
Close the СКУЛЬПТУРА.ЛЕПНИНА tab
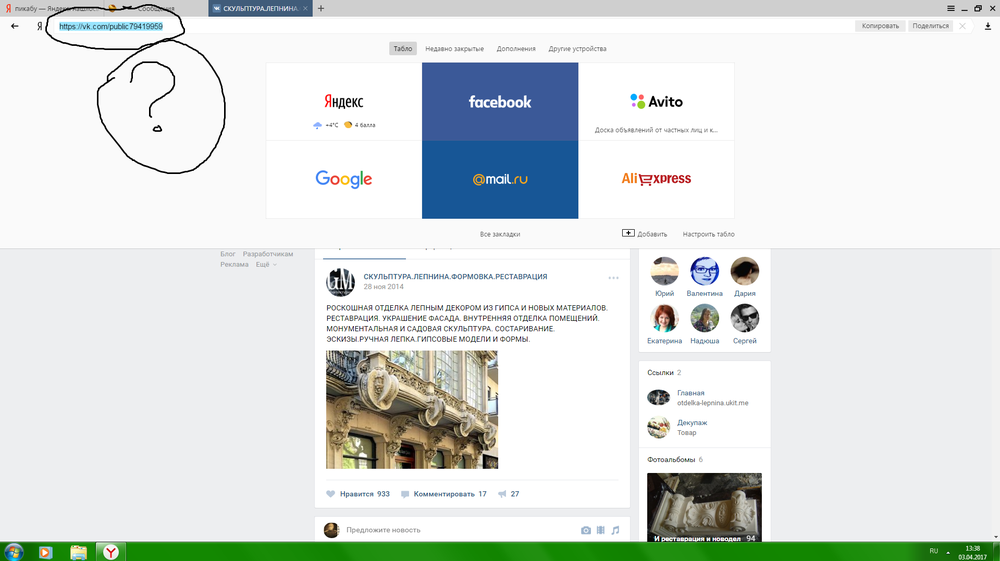[305, 8]
